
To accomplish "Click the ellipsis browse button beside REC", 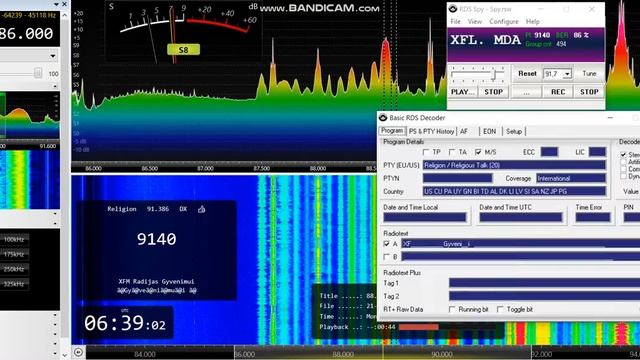I will (527, 92).
